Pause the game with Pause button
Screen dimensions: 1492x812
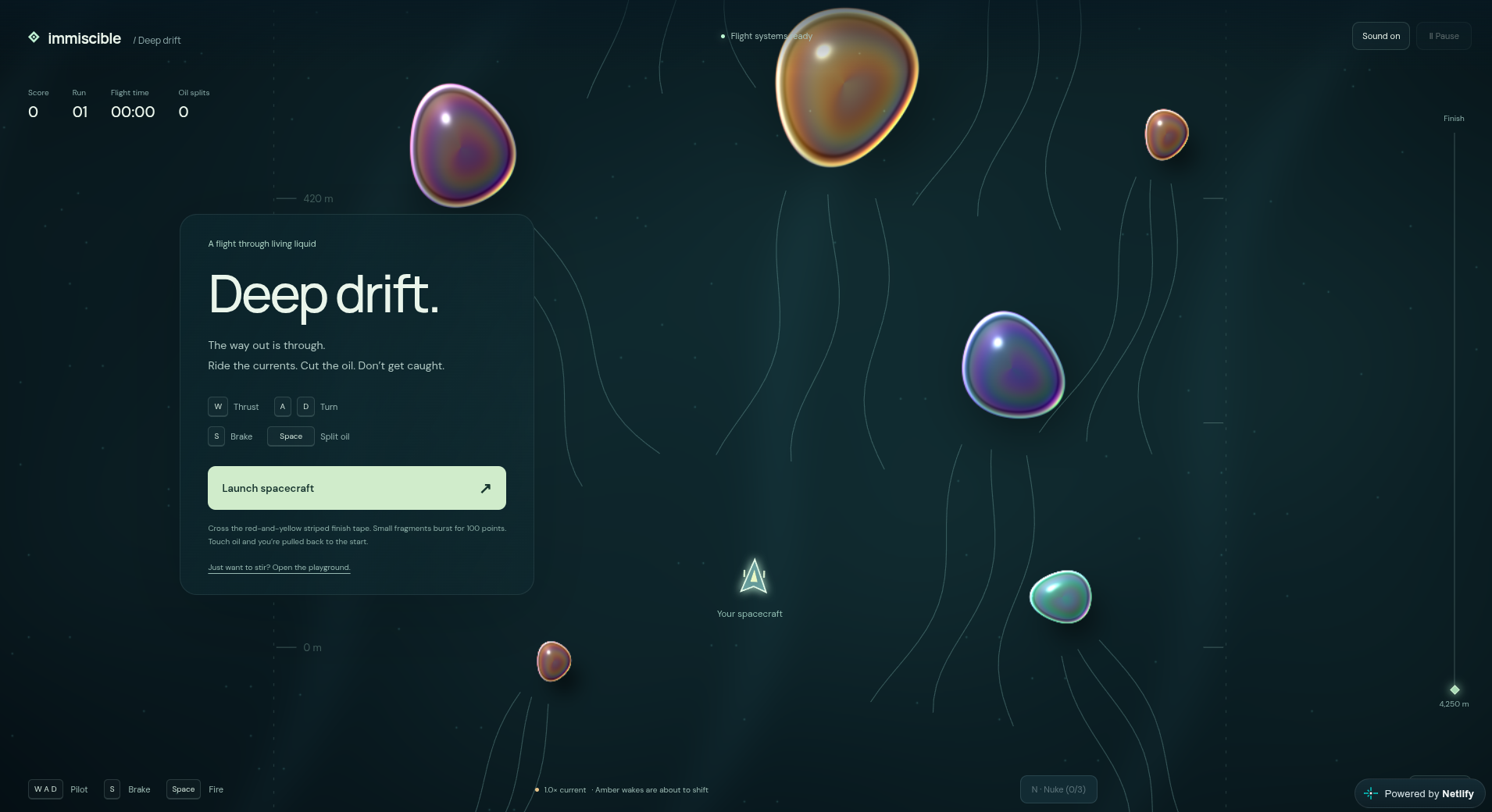1444,36
